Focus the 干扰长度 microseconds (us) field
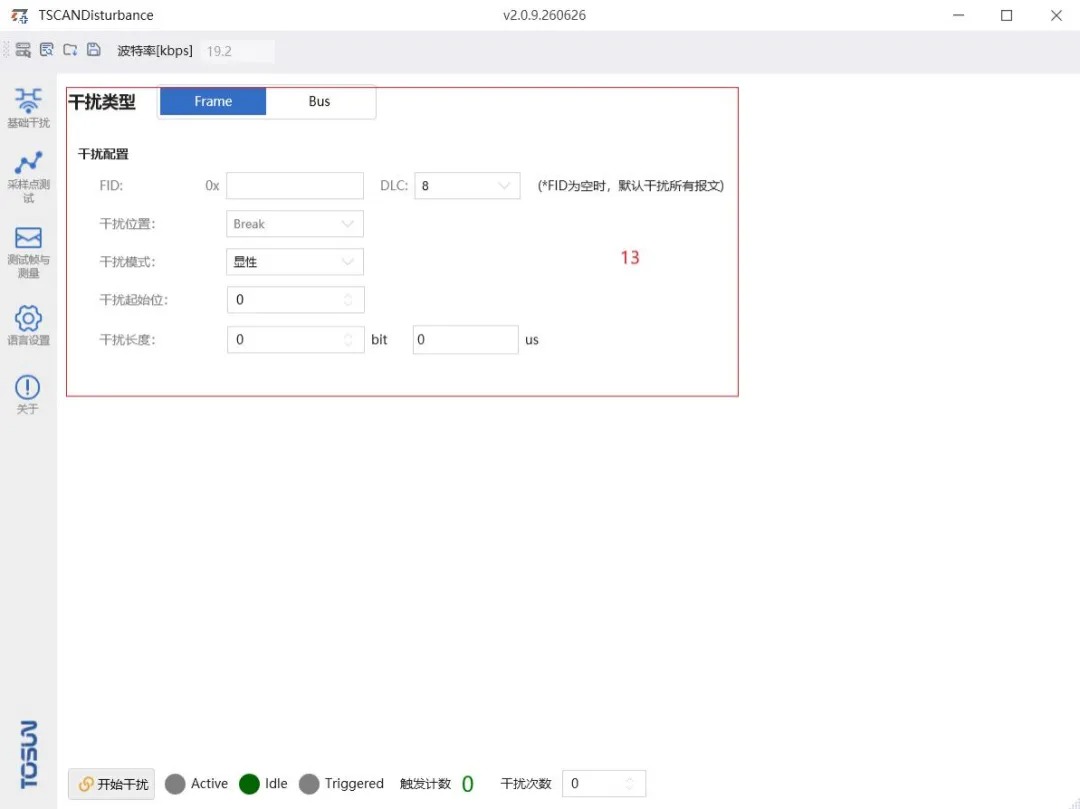 [466, 339]
